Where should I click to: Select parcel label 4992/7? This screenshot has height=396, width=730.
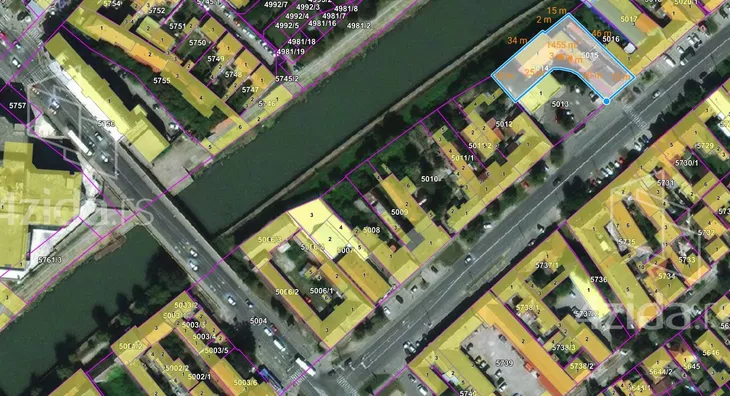(x=276, y=5)
